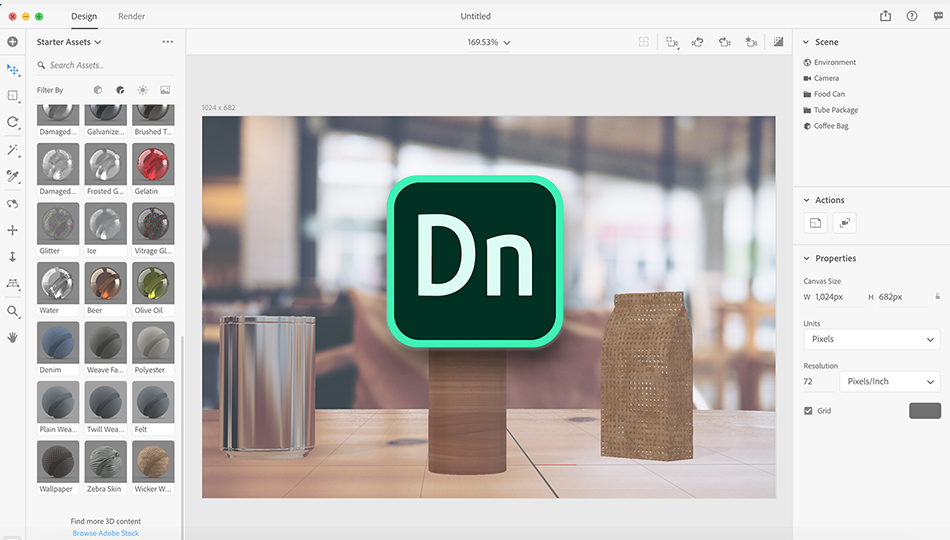Select the Select and Move tool
Viewport: 950px width, 540px height.
(13, 70)
